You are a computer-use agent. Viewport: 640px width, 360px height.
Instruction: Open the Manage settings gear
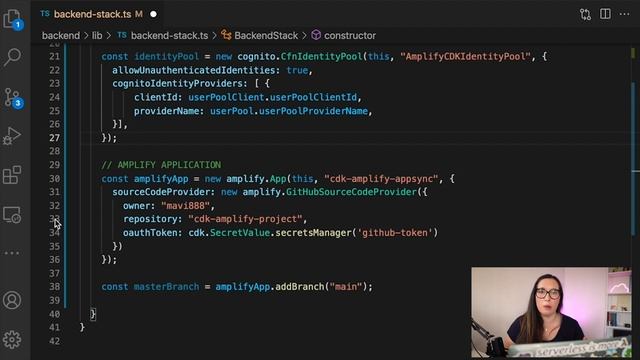pos(12,340)
